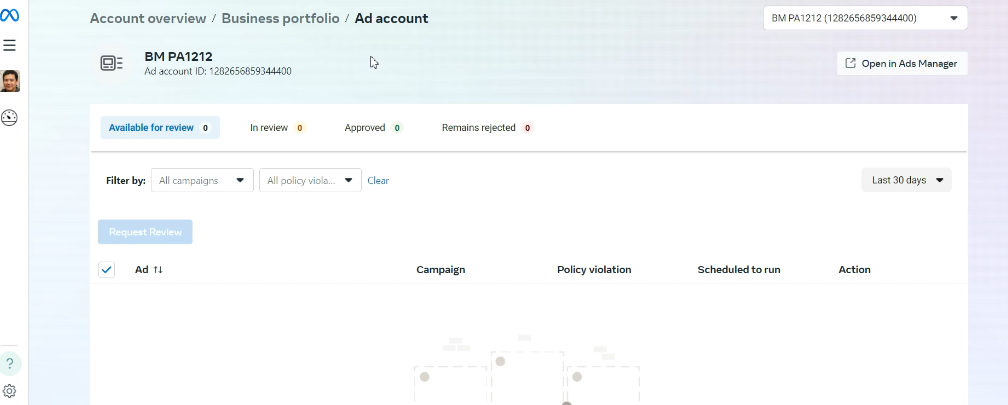Click the user profile picture
The height and width of the screenshot is (405, 1008).
(x=10, y=81)
